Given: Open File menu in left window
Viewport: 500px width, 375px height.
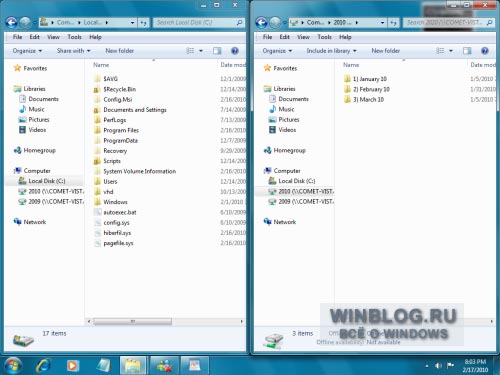Looking at the screenshot, I should tap(17, 37).
